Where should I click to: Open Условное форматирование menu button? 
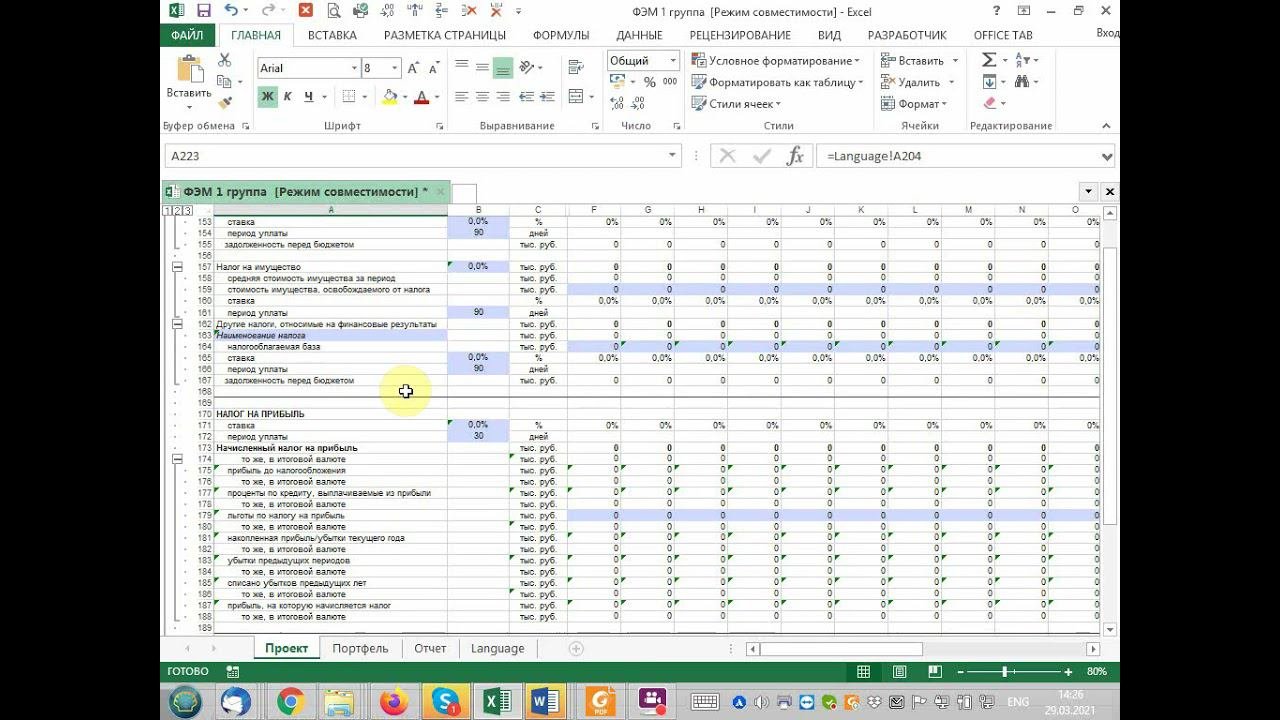[x=776, y=61]
